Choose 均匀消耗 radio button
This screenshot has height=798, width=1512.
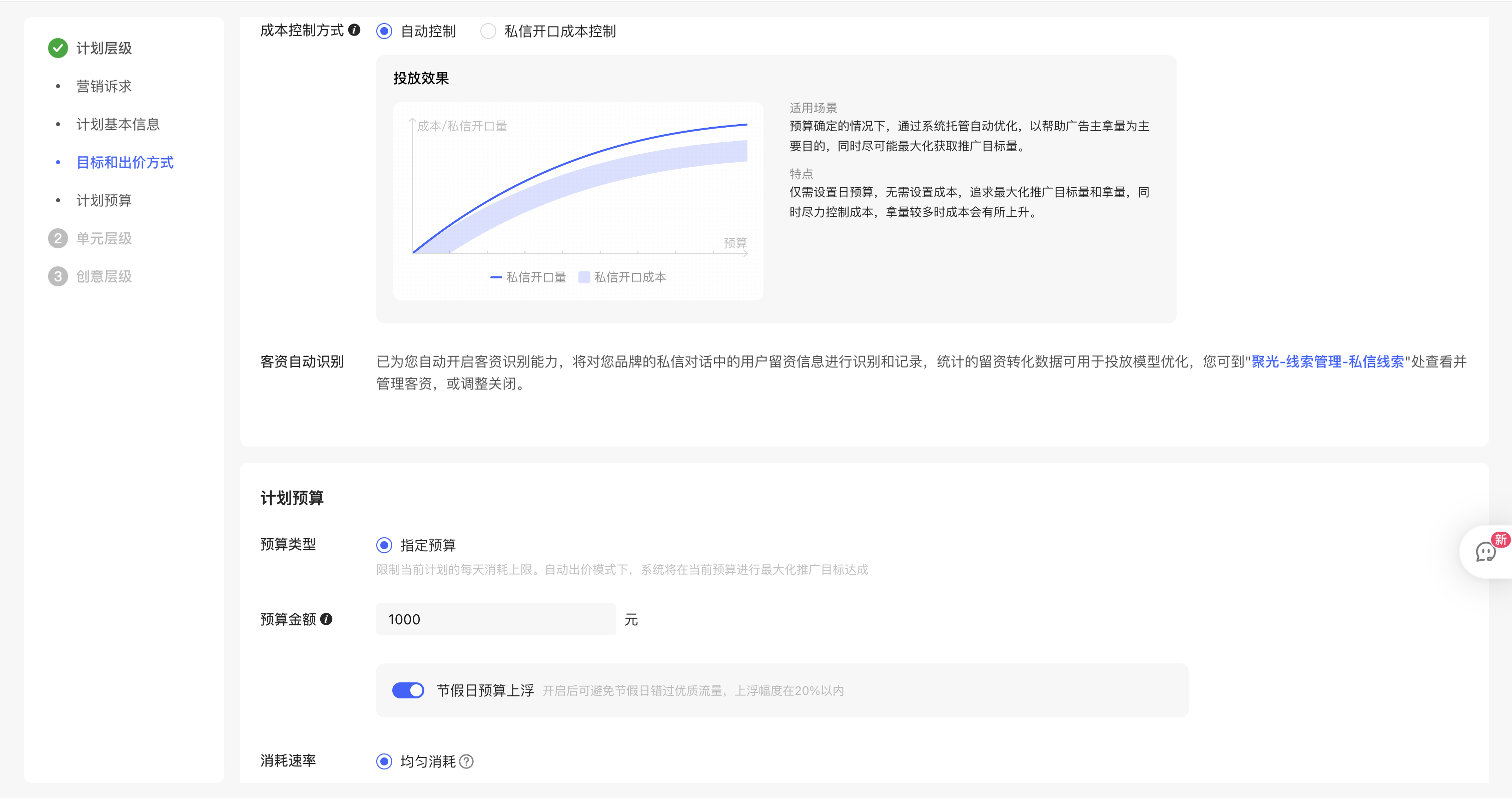tap(384, 761)
